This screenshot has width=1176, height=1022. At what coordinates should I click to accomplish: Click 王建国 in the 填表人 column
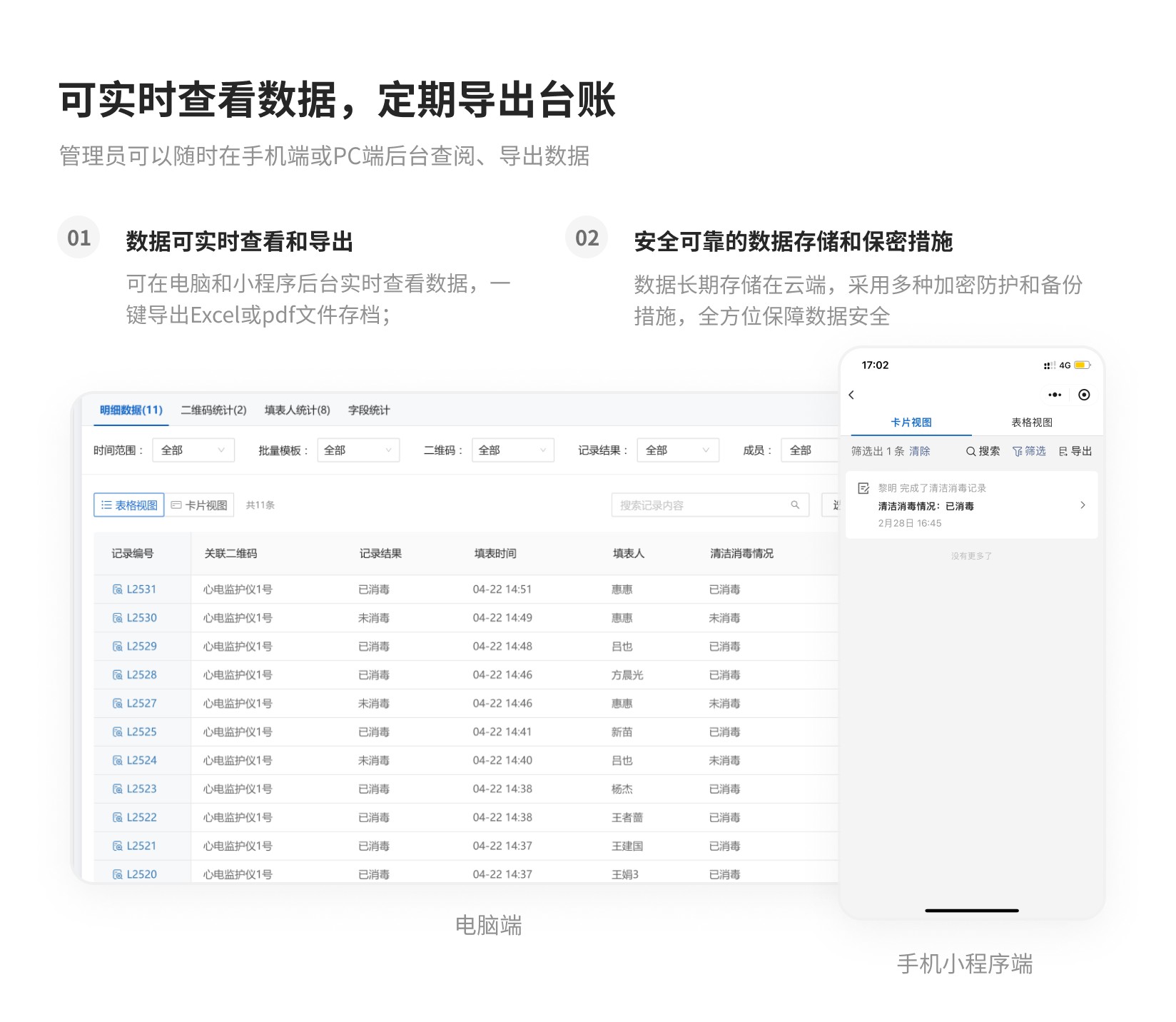pos(627,846)
